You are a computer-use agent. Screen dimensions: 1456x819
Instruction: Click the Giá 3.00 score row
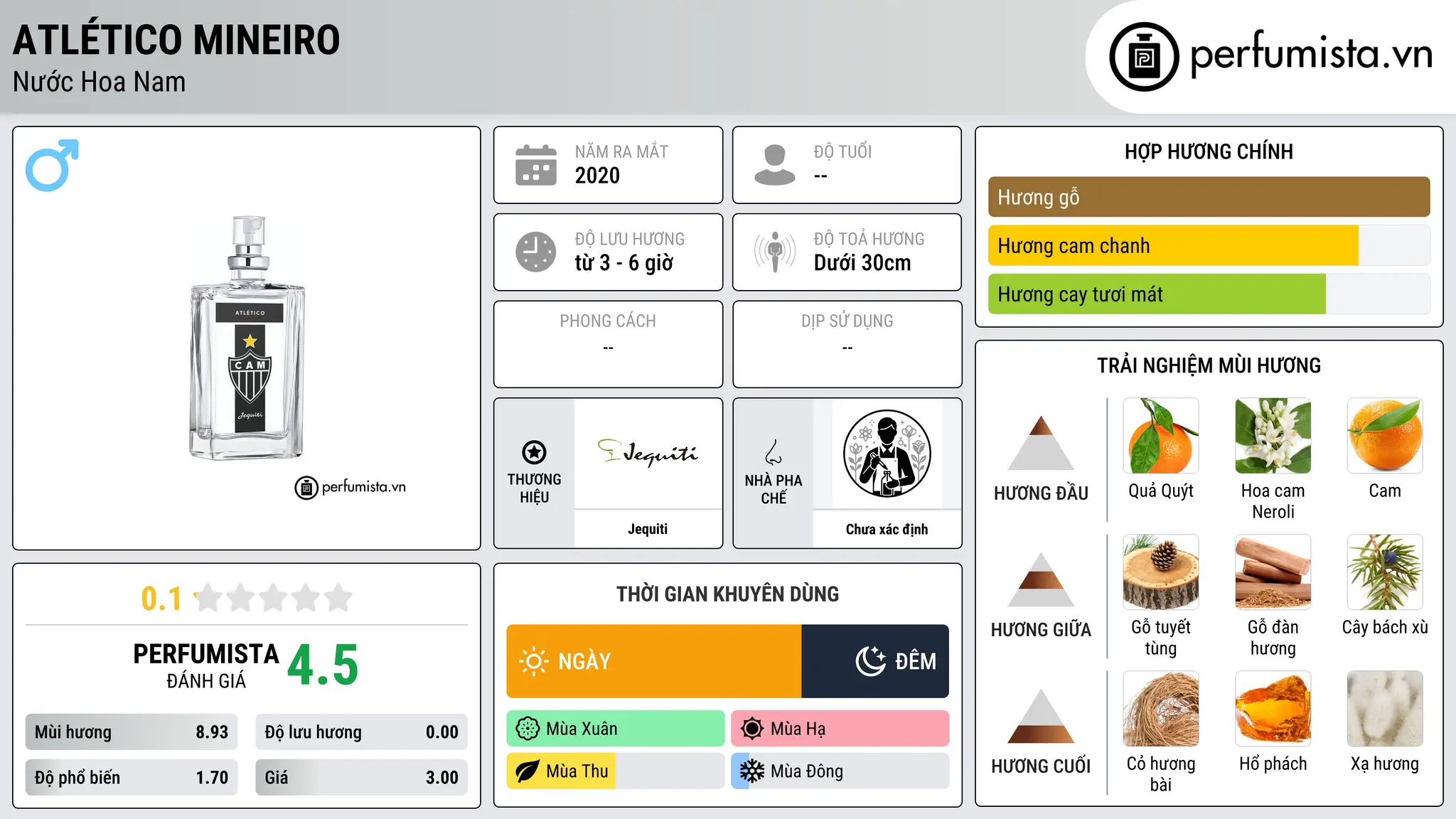coord(362,777)
